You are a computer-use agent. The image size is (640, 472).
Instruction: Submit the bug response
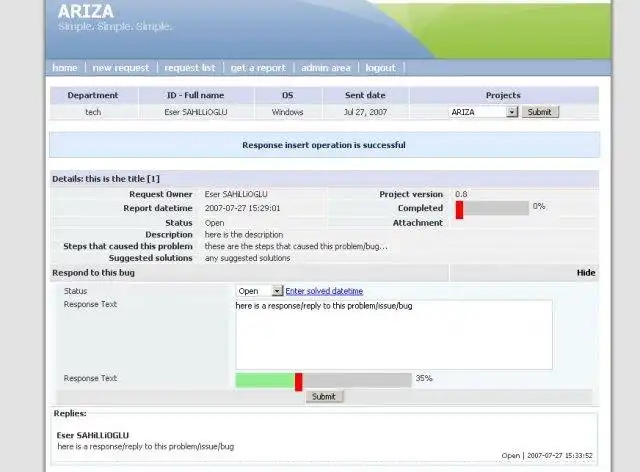pos(324,396)
